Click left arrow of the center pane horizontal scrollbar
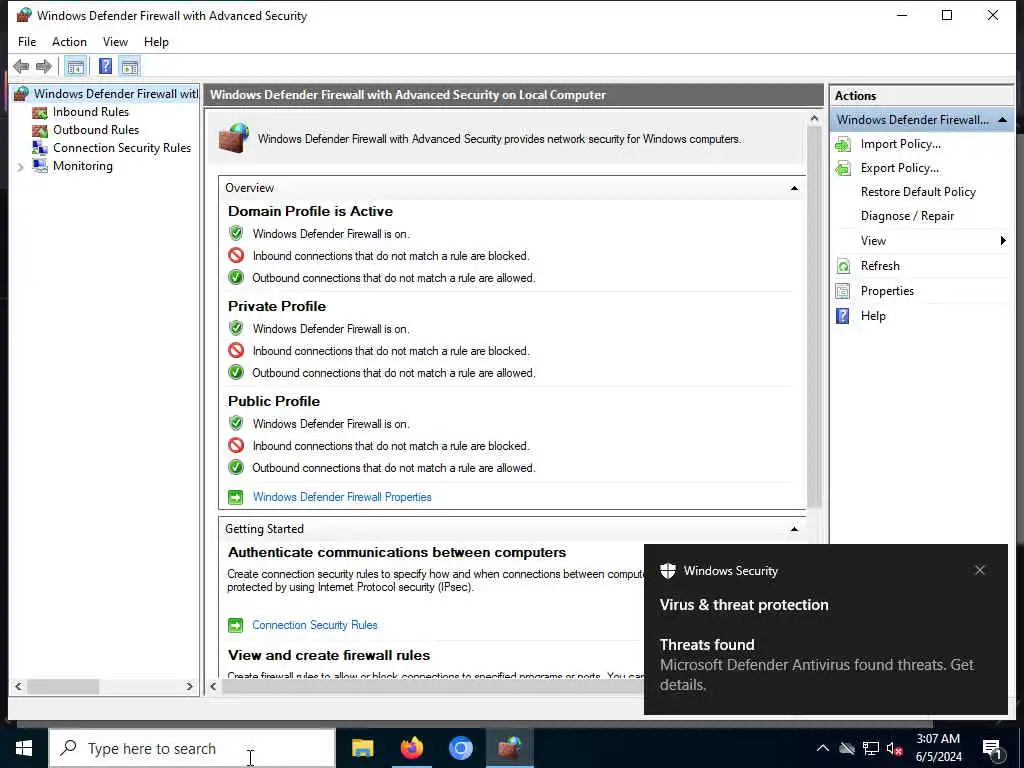The width and height of the screenshot is (1024, 768). pyautogui.click(x=213, y=686)
